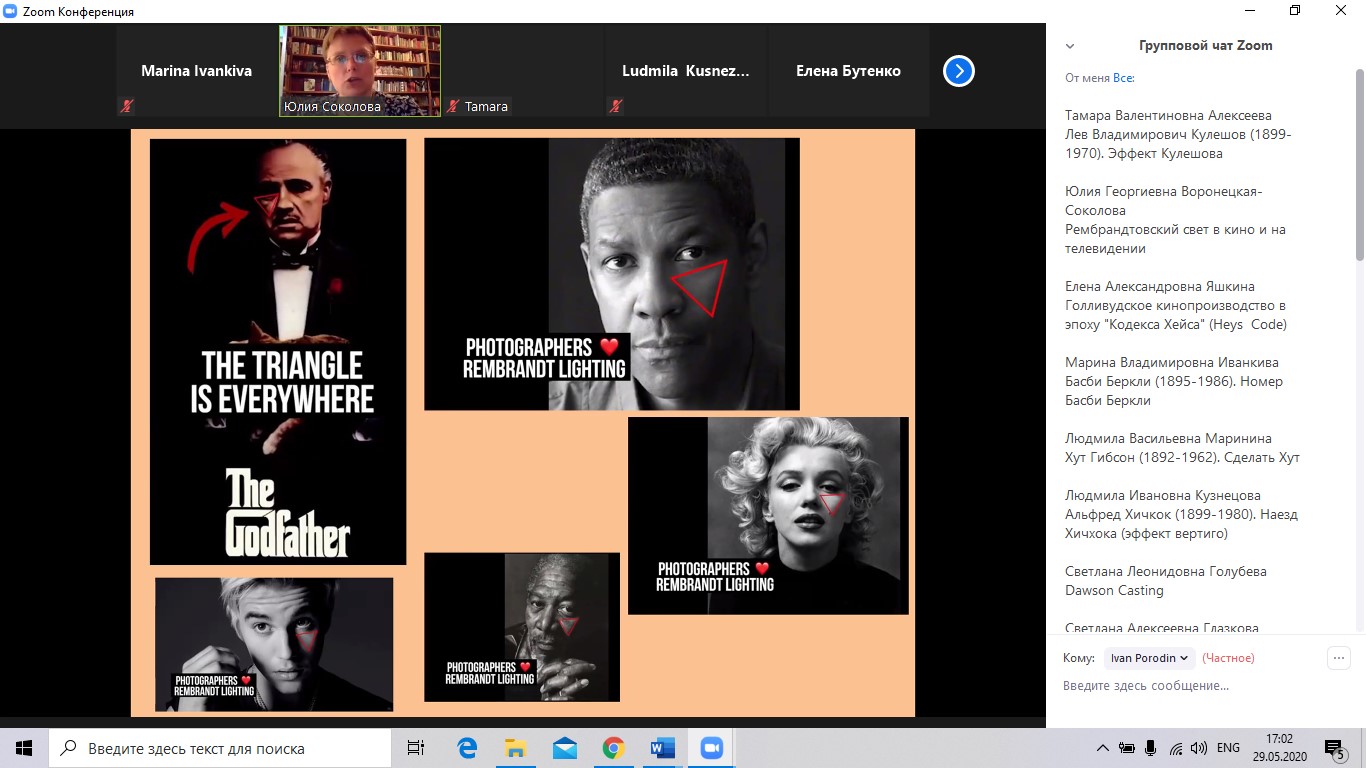Image resolution: width=1366 pixels, height=768 pixels.
Task: Click sender name 'Елена Александровна Яшкина'
Action: [x=1160, y=287]
